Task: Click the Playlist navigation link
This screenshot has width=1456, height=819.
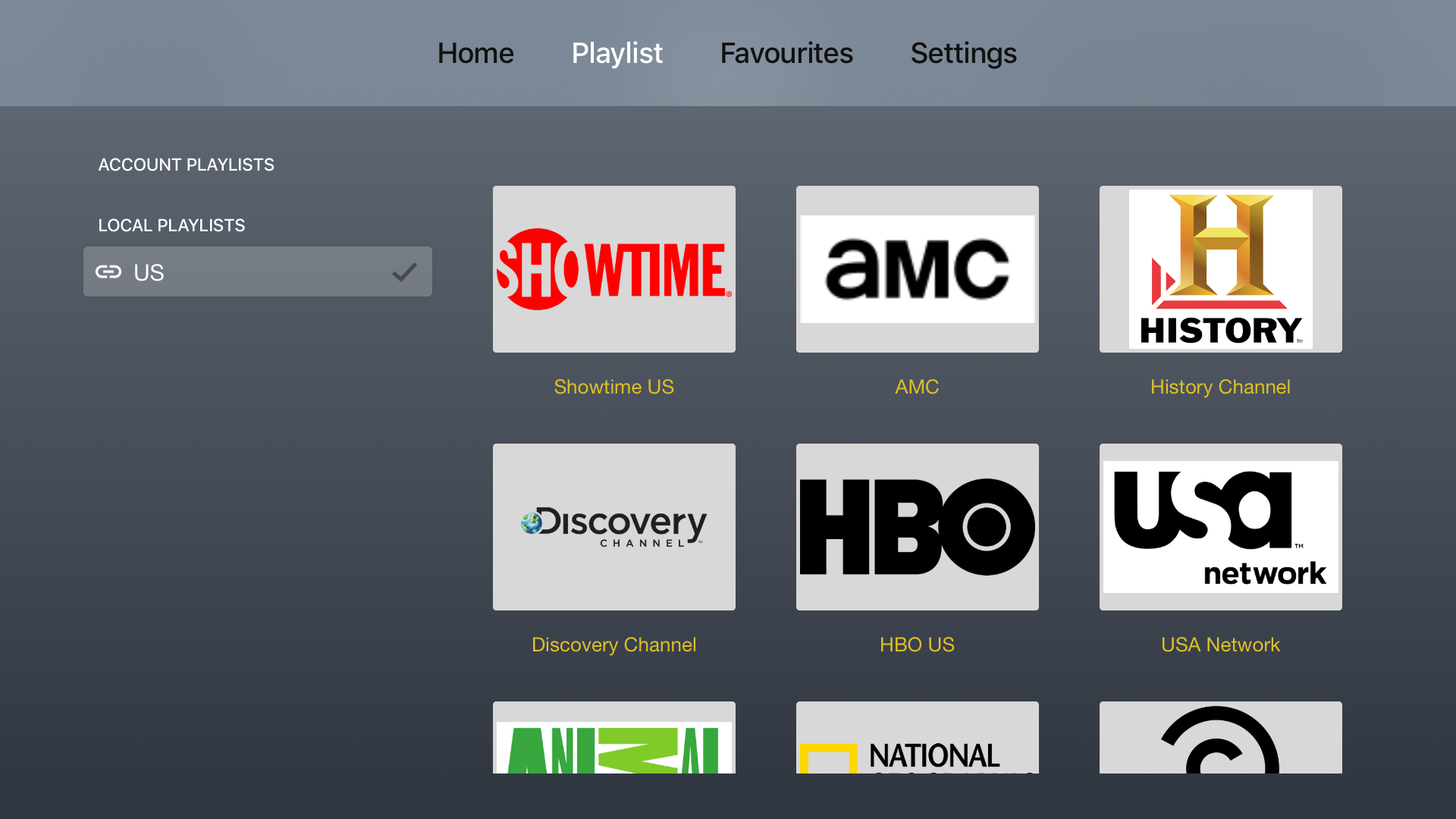Action: click(617, 53)
